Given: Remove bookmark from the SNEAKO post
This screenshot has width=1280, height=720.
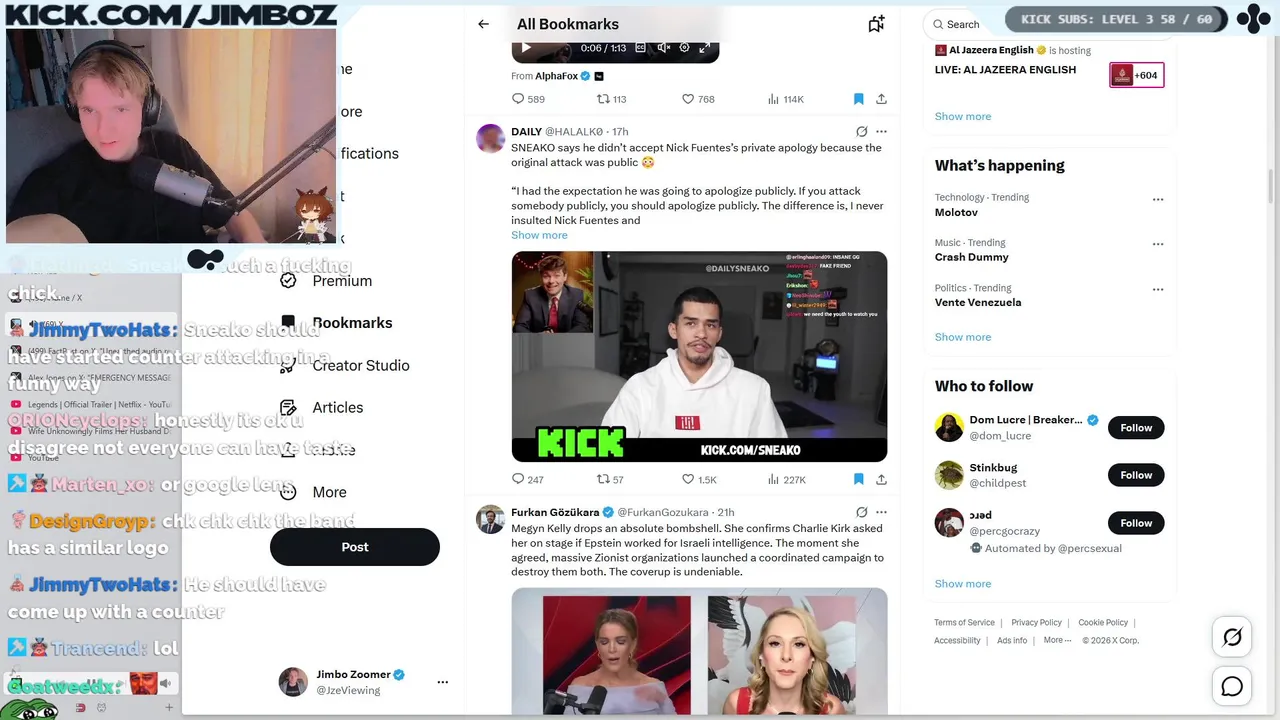Looking at the screenshot, I should [858, 479].
